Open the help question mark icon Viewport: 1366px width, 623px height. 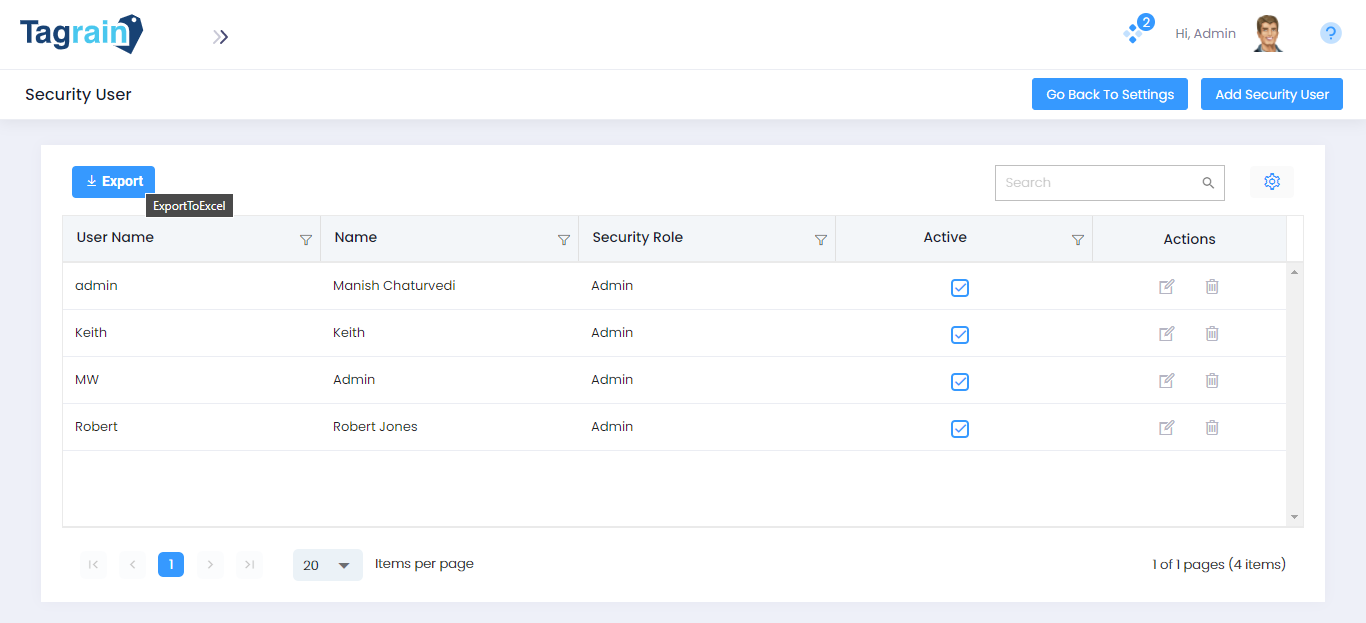tap(1330, 33)
